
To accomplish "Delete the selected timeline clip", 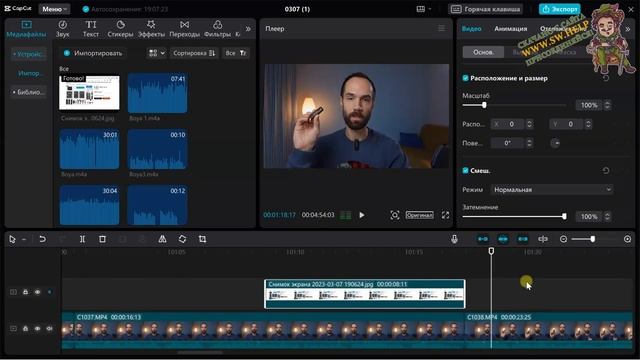I will click(102, 239).
